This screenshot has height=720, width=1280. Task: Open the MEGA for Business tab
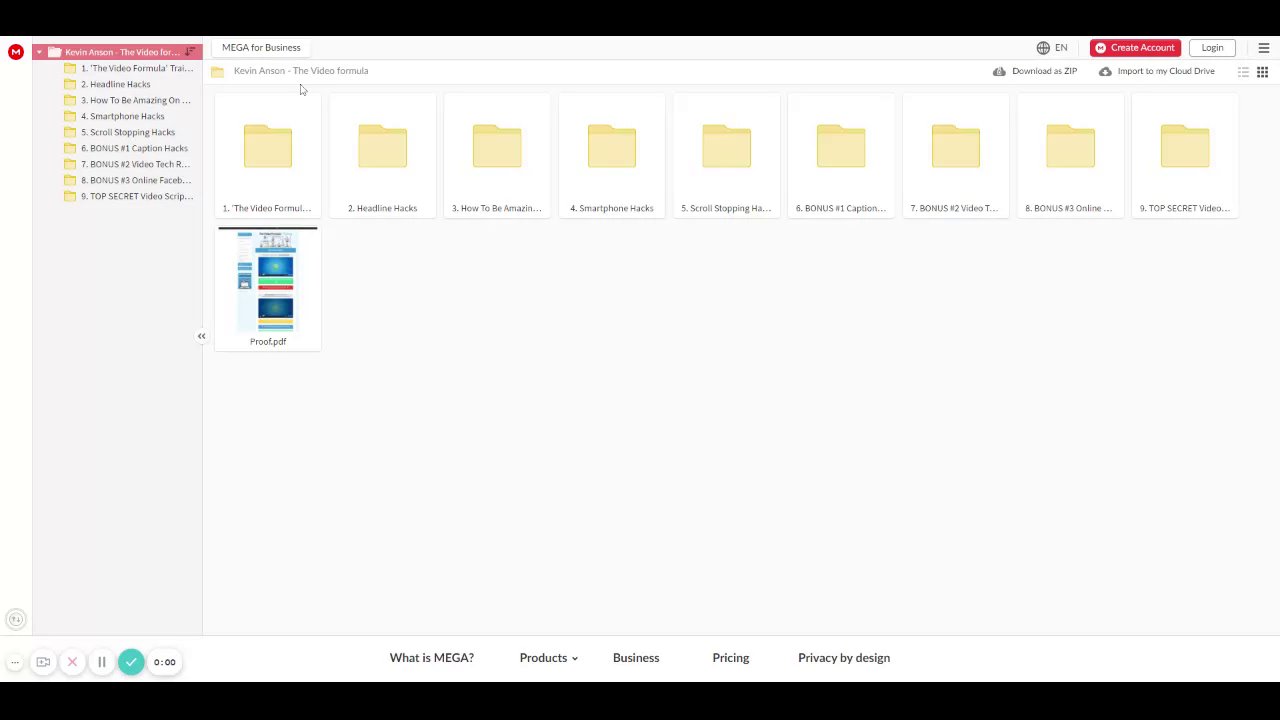click(261, 48)
